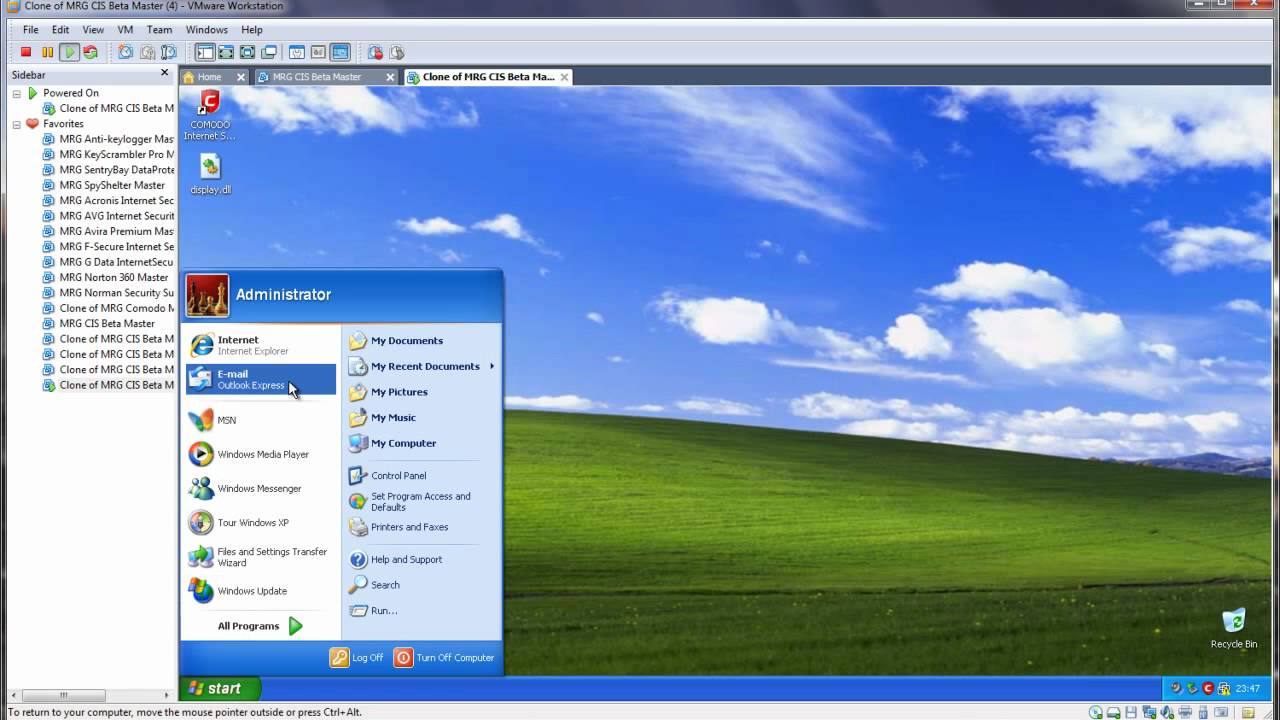The width and height of the screenshot is (1280, 720).
Task: Collapse the Powered On tree group
Action: [x=16, y=93]
